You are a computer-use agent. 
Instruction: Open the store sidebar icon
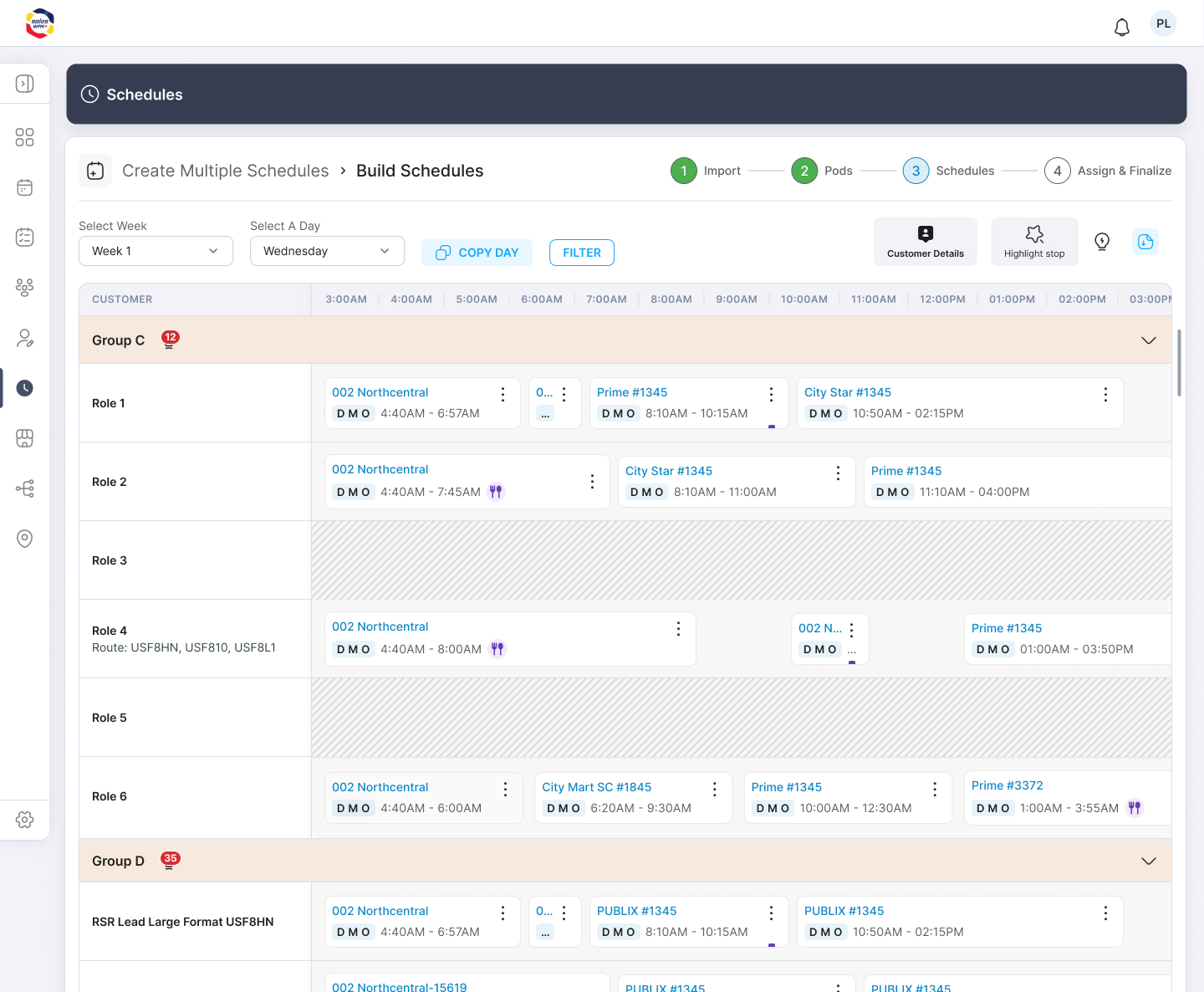point(25,438)
